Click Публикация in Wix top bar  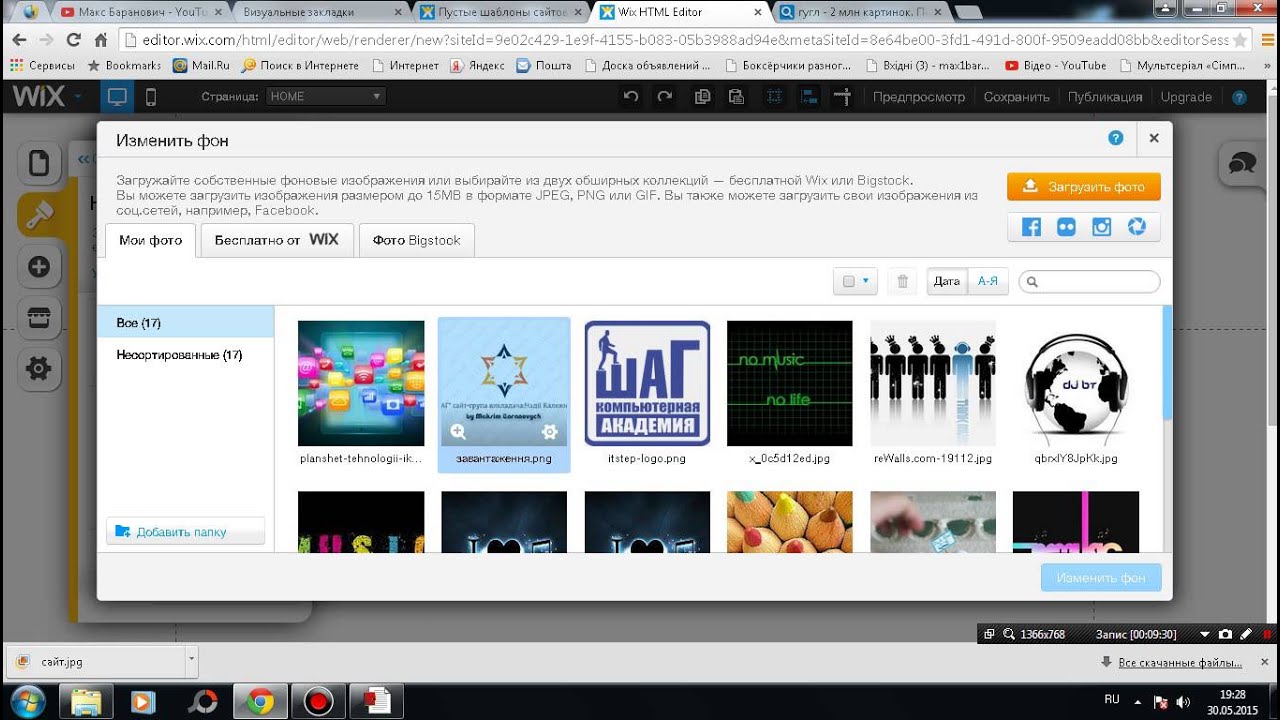point(1105,97)
